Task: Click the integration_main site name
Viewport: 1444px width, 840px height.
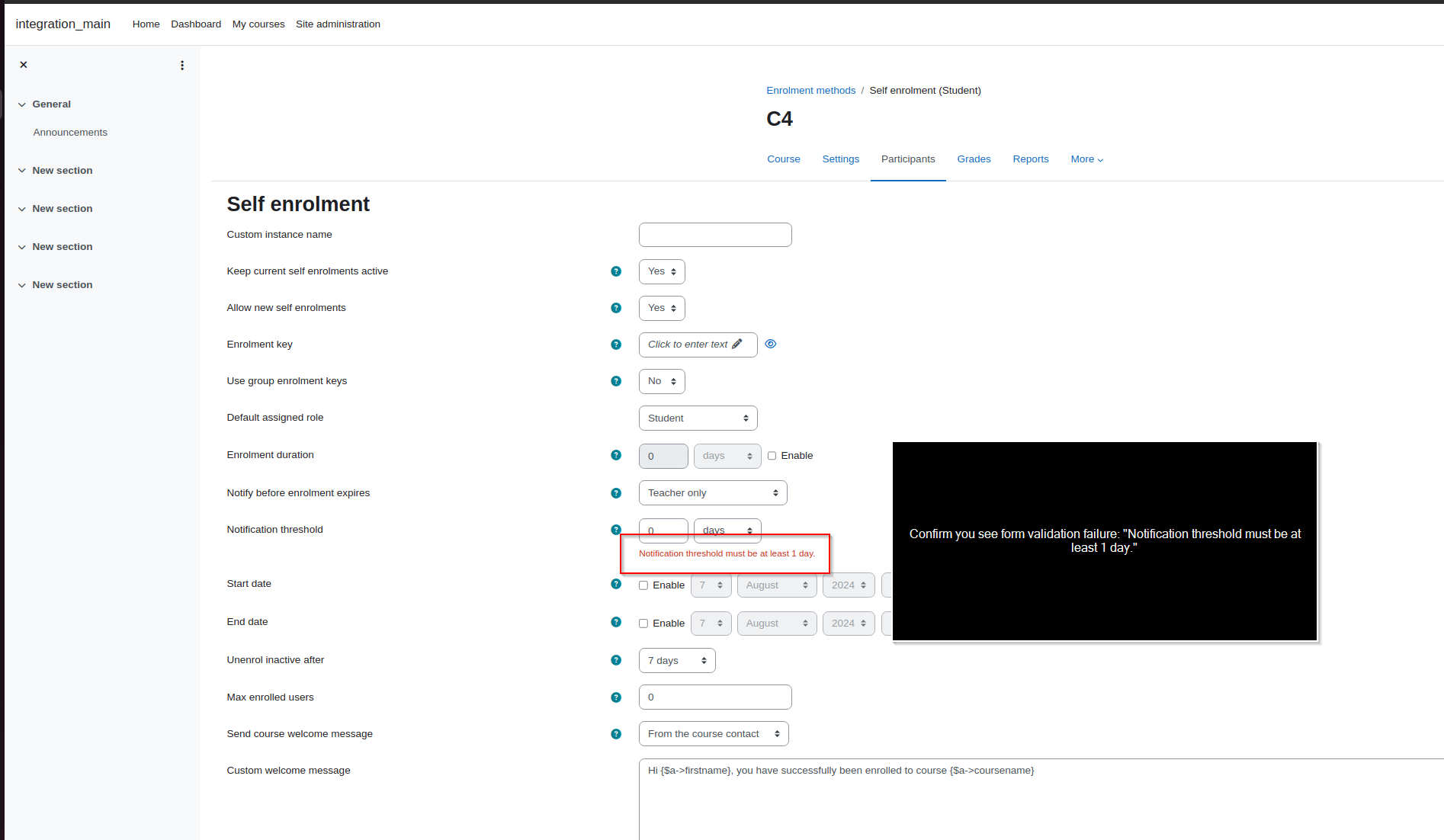Action: click(63, 24)
